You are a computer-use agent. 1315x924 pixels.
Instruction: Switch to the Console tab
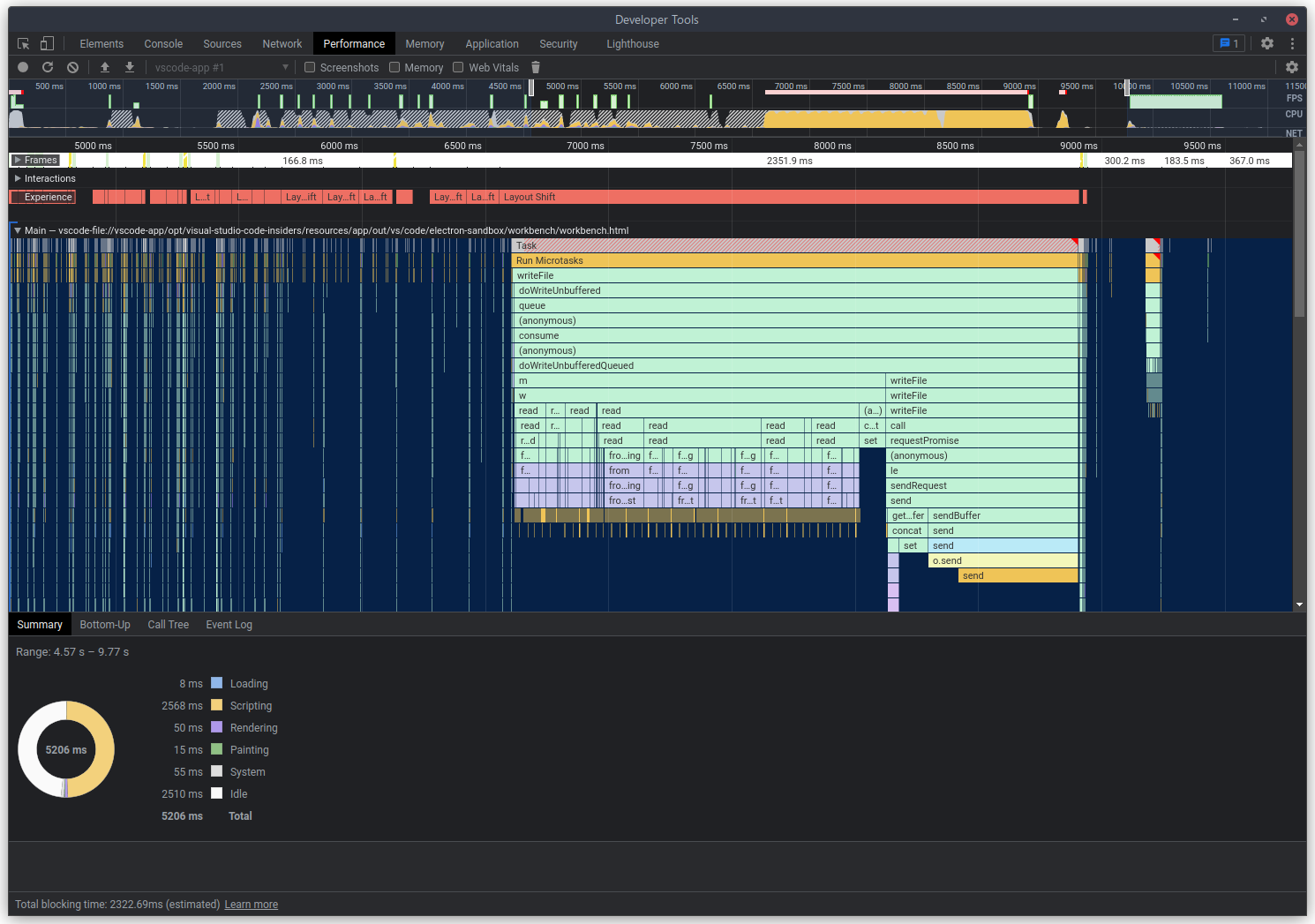[x=163, y=43]
